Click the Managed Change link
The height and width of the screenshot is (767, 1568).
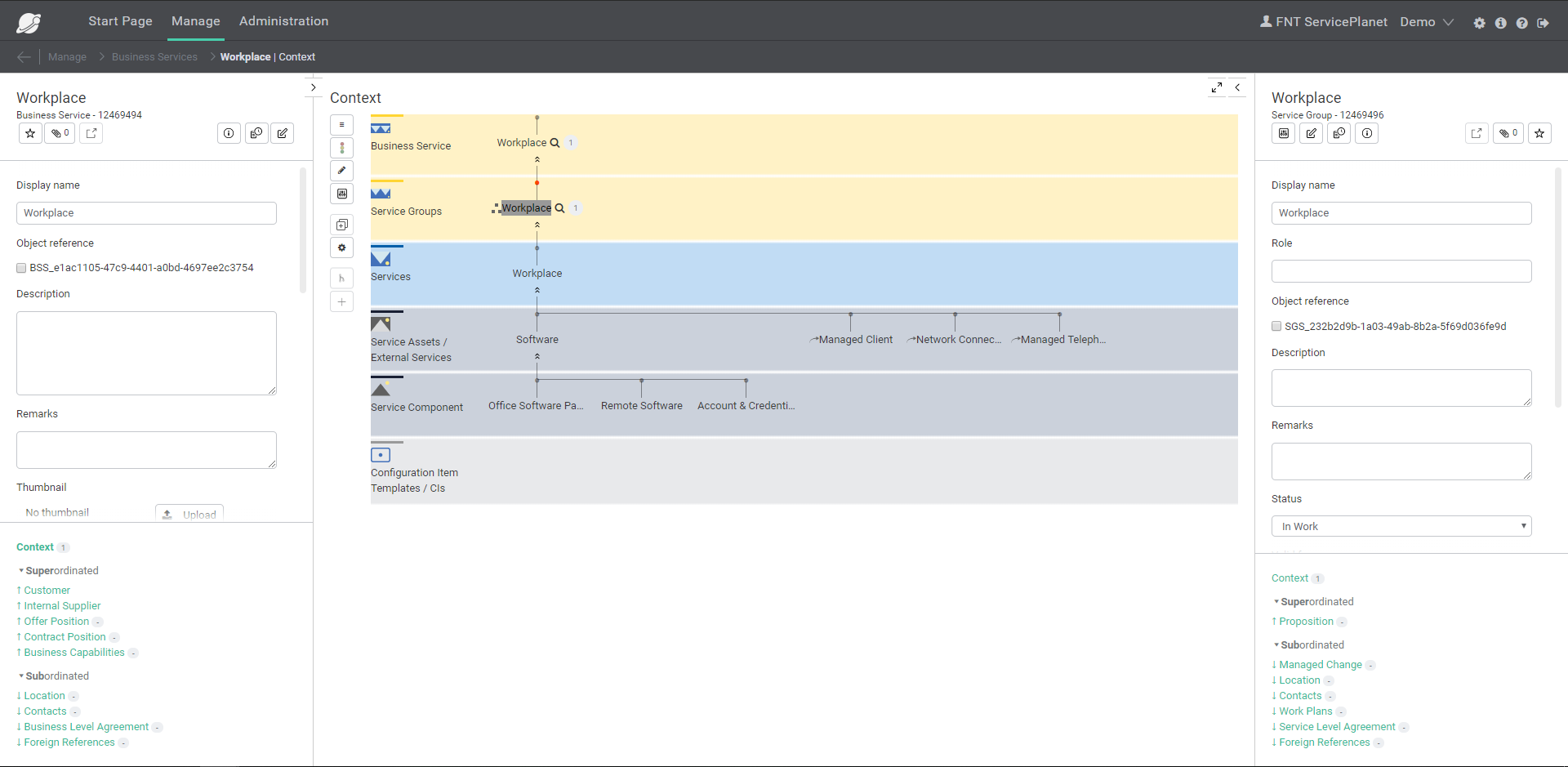(x=1320, y=665)
